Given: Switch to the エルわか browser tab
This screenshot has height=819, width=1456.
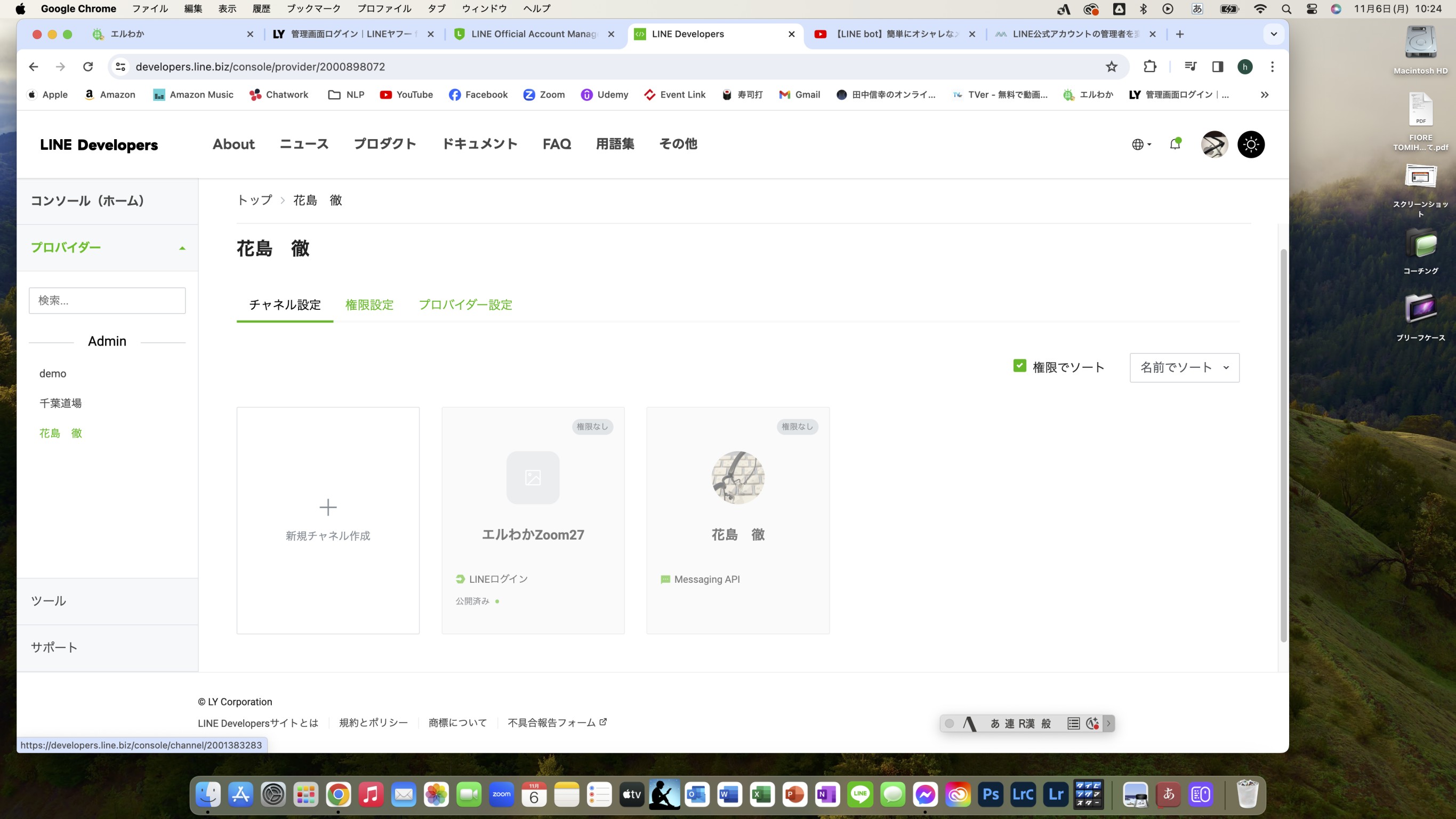Looking at the screenshot, I should (x=173, y=34).
